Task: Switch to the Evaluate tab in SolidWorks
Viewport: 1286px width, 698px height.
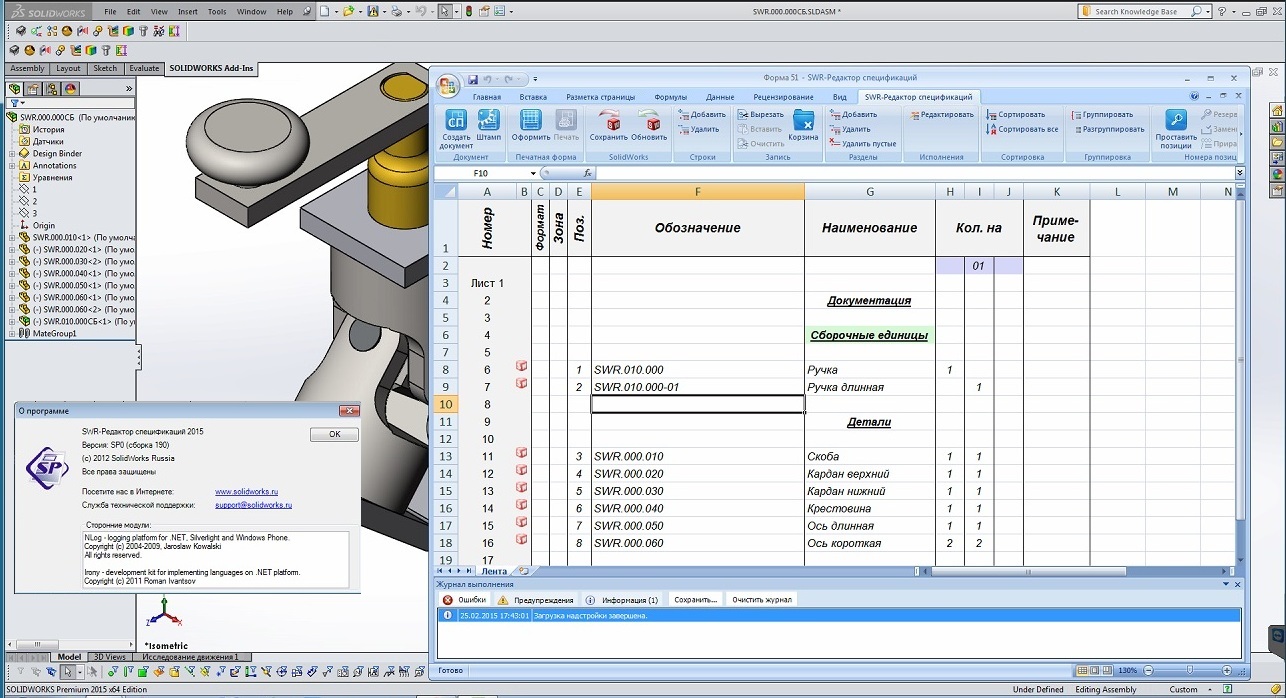Action: coord(144,68)
